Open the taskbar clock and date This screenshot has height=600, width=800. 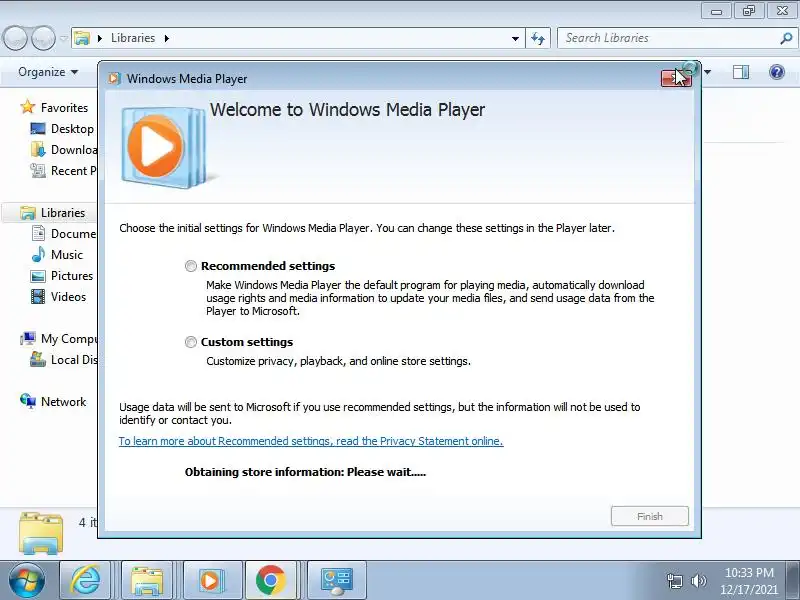coord(749,581)
